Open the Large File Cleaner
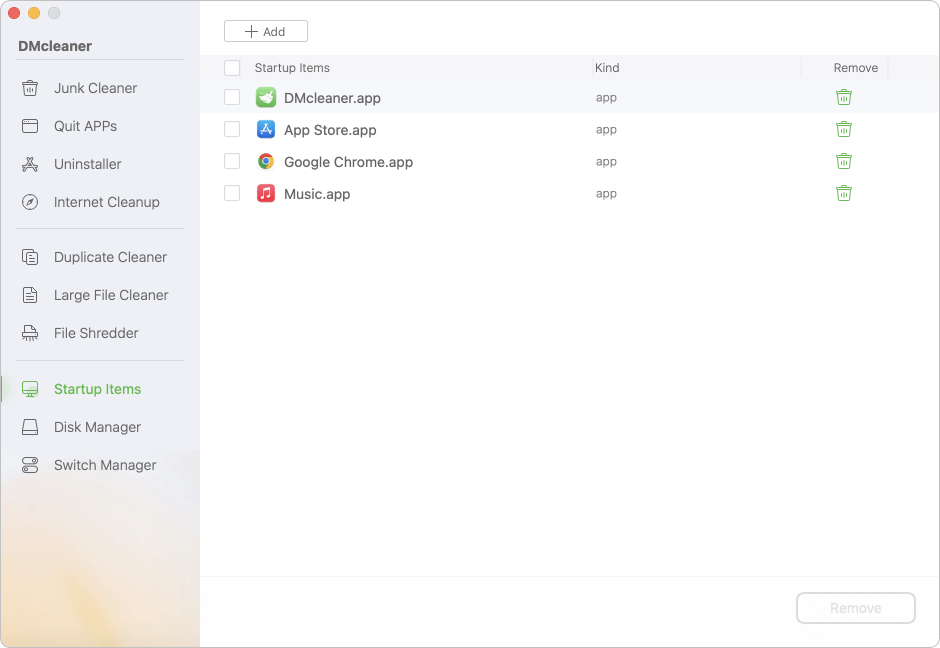The width and height of the screenshot is (940, 648). click(x=110, y=295)
